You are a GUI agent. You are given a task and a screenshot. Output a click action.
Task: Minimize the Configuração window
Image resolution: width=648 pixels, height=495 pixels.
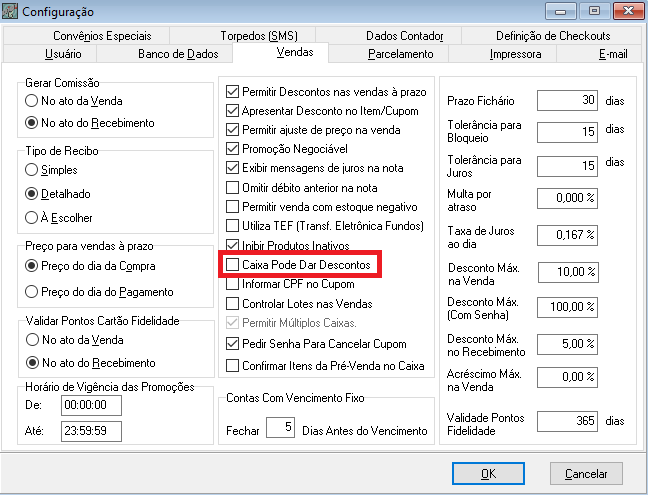(x=560, y=11)
